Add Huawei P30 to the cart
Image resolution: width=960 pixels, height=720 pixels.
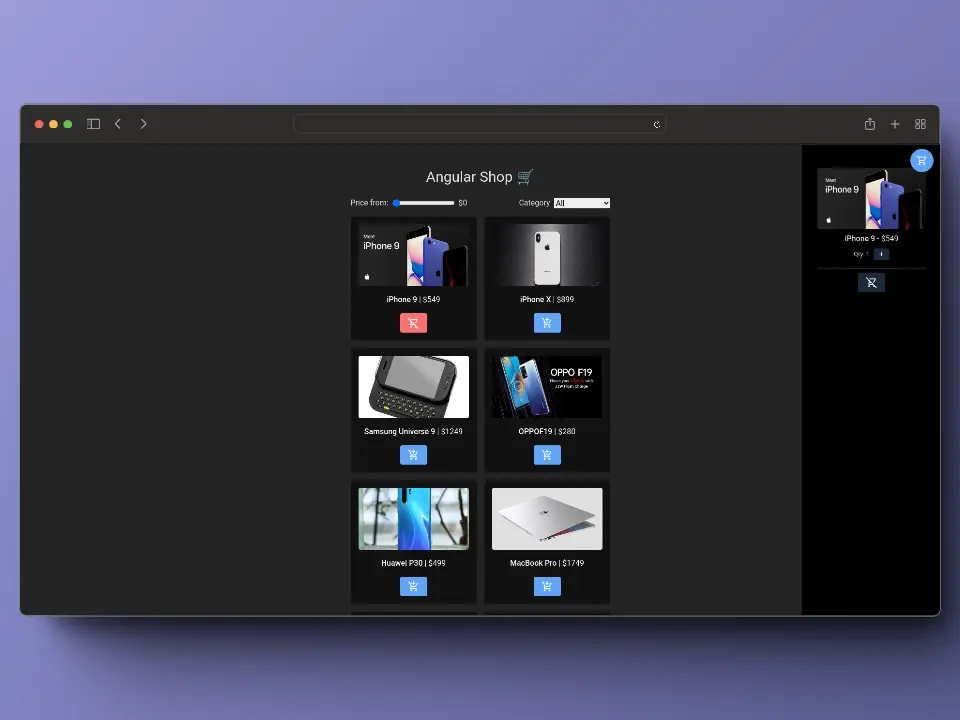point(413,586)
